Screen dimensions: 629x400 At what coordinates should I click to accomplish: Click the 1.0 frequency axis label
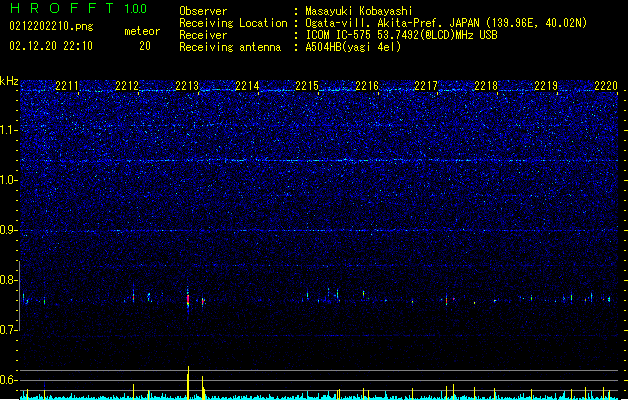[9, 180]
